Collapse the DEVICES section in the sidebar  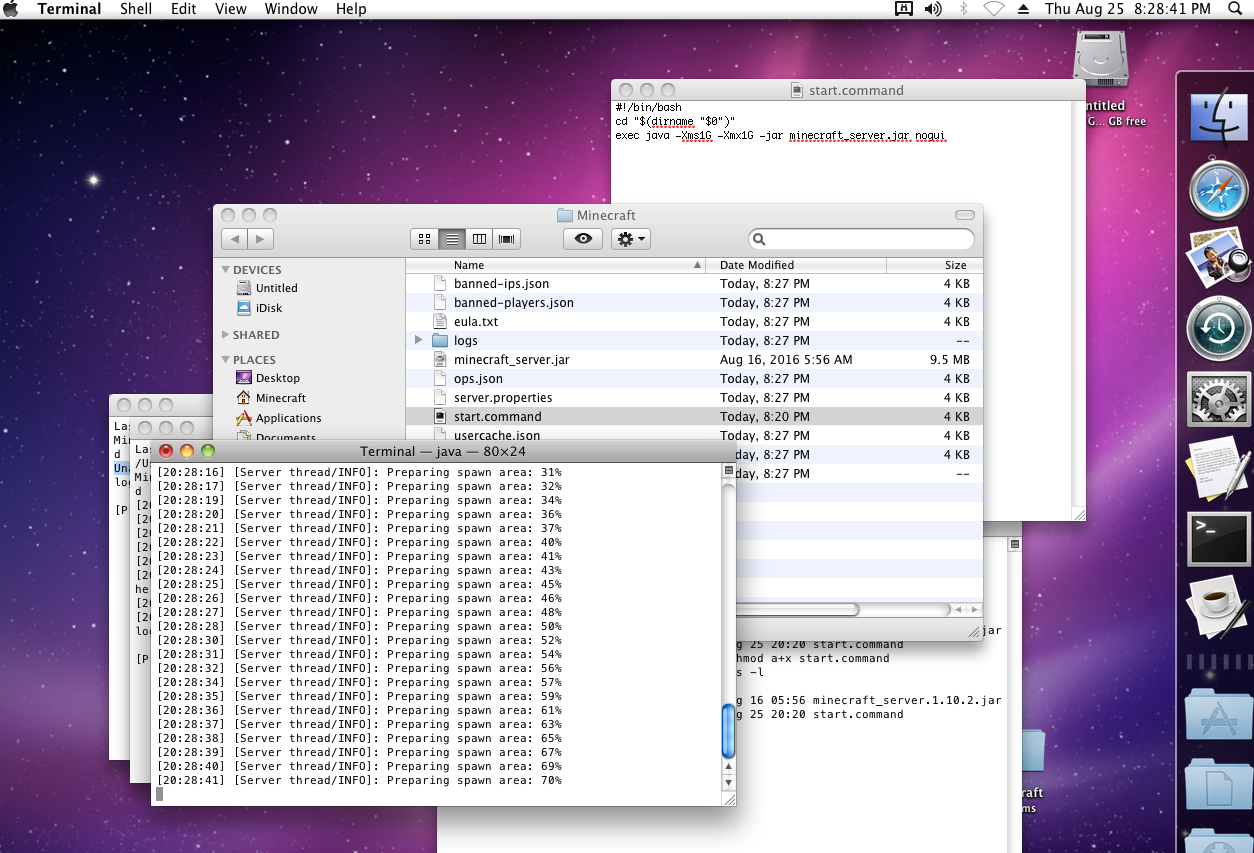(226, 270)
